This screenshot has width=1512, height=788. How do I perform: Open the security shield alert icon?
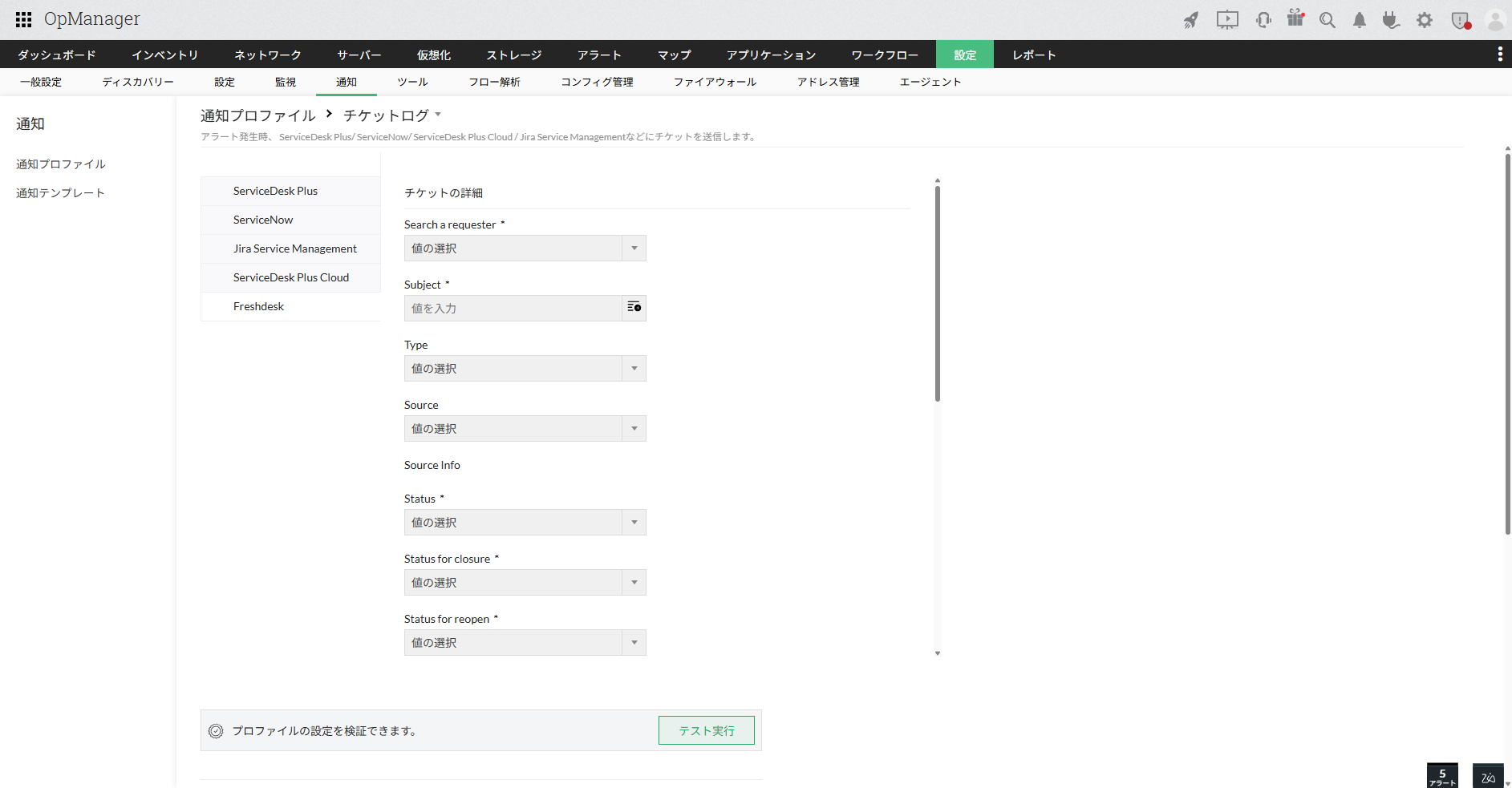[1461, 19]
